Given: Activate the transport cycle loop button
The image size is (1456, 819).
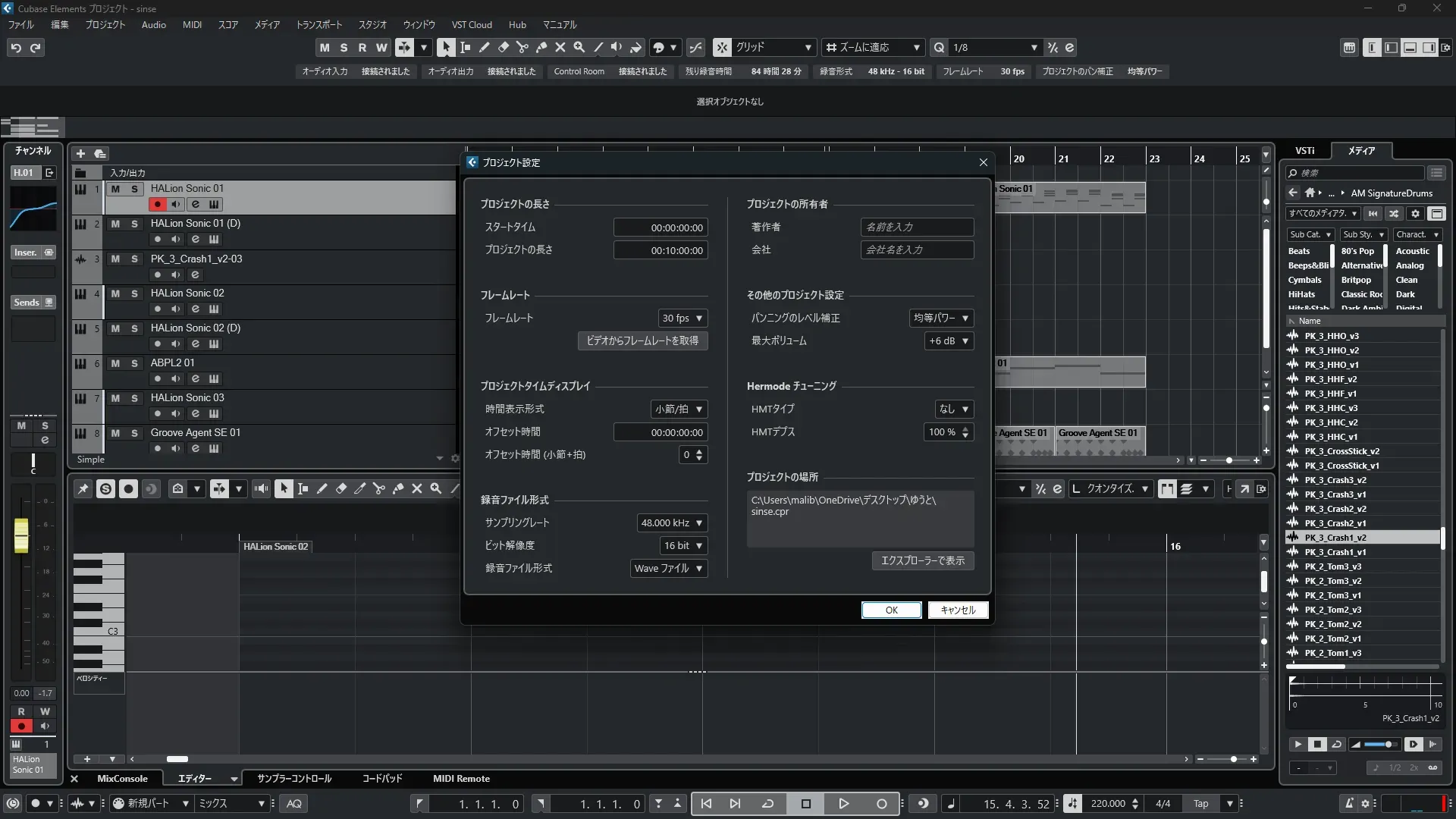Looking at the screenshot, I should click(767, 804).
